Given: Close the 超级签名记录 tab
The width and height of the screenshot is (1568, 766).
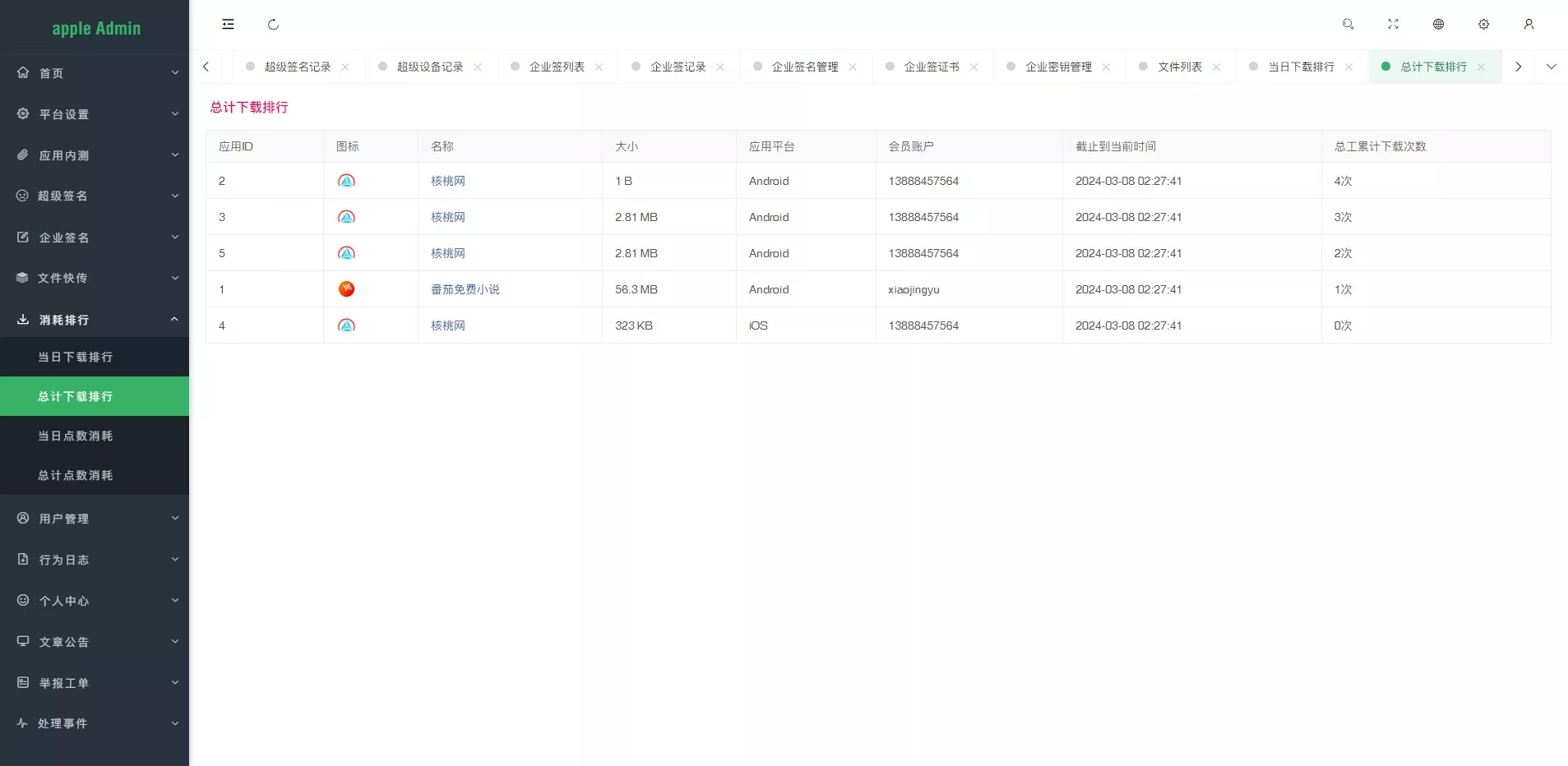Looking at the screenshot, I should coord(345,67).
